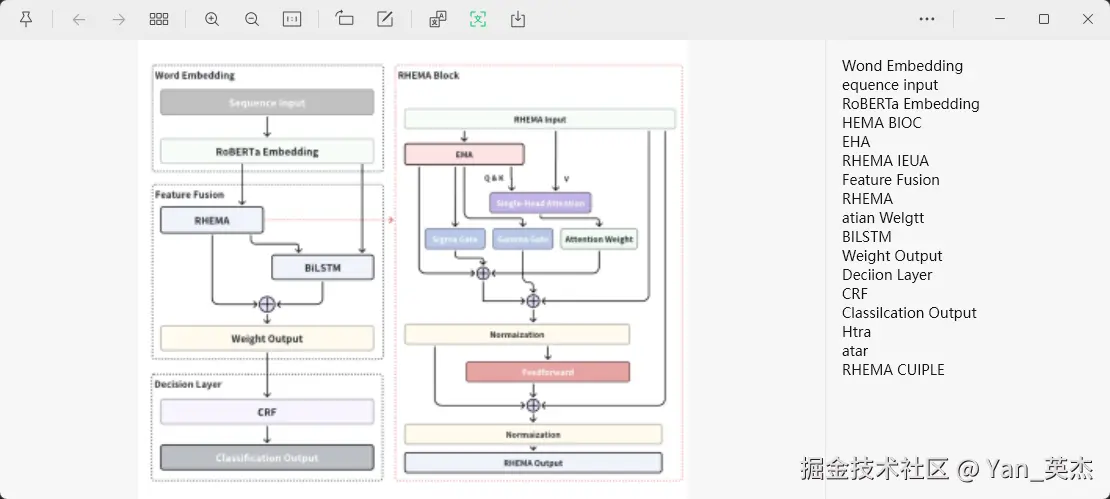Viewport: 1110px width, 499px height.
Task: Select recognized text 'atar'
Action: [854, 351]
